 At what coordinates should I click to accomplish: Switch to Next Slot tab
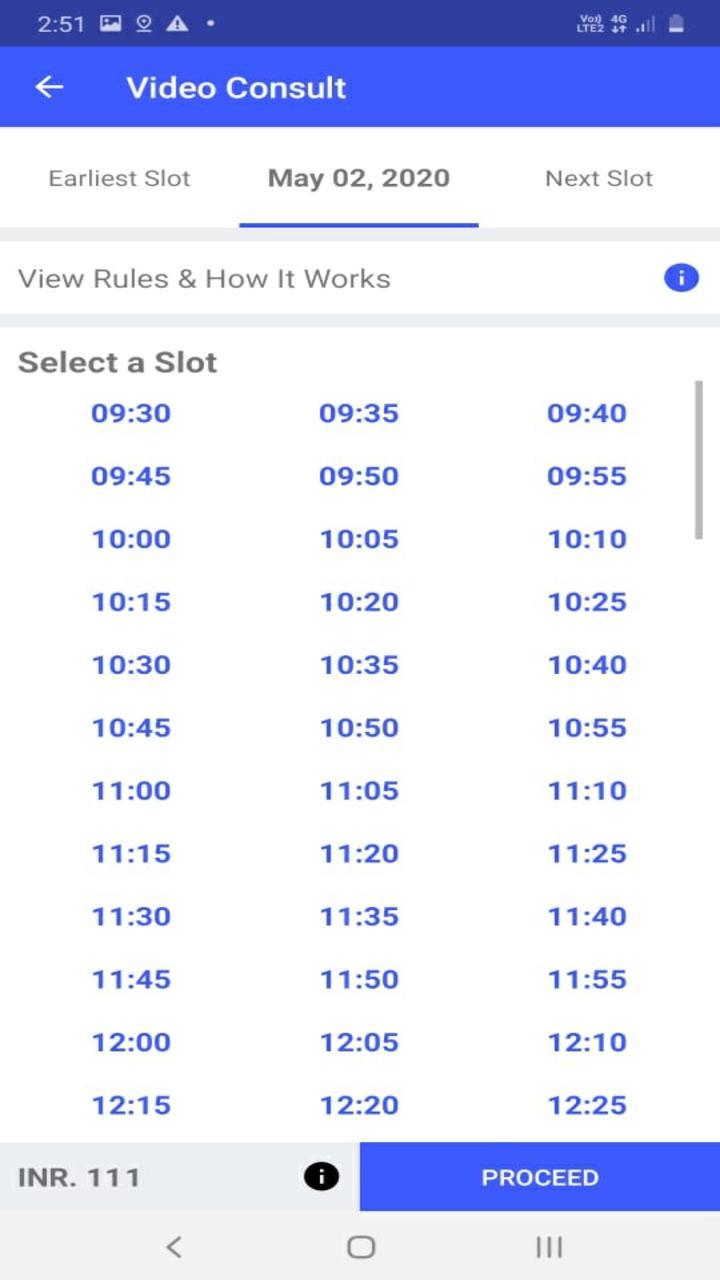click(598, 178)
